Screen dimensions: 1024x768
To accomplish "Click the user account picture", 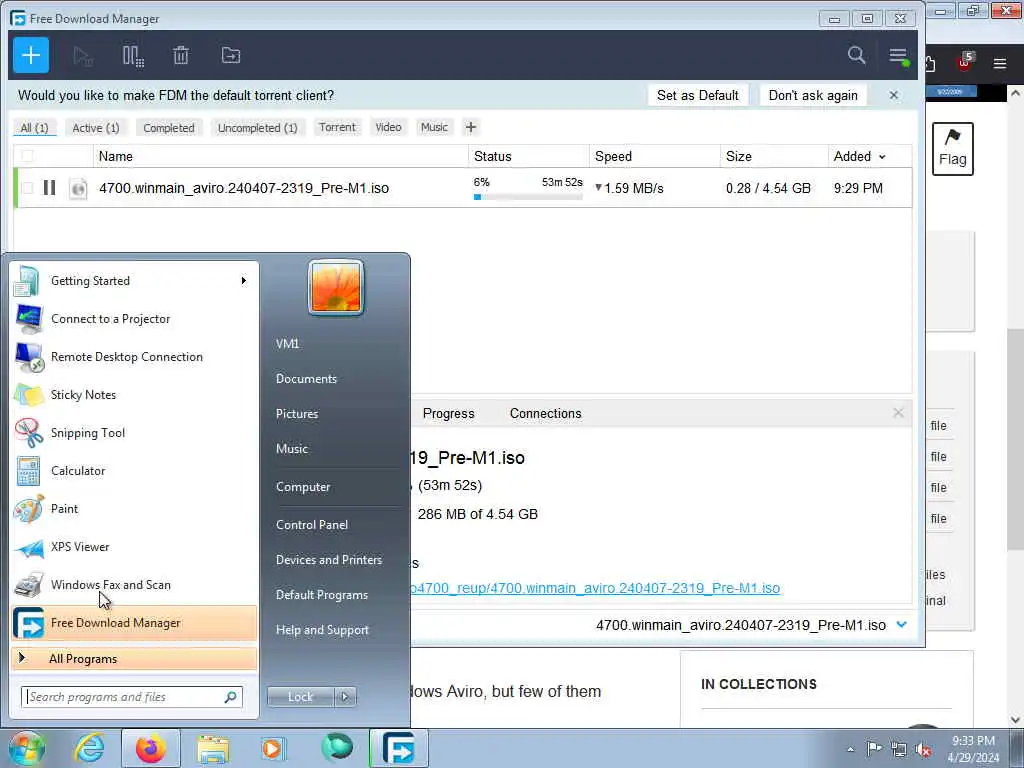I will coord(336,287).
